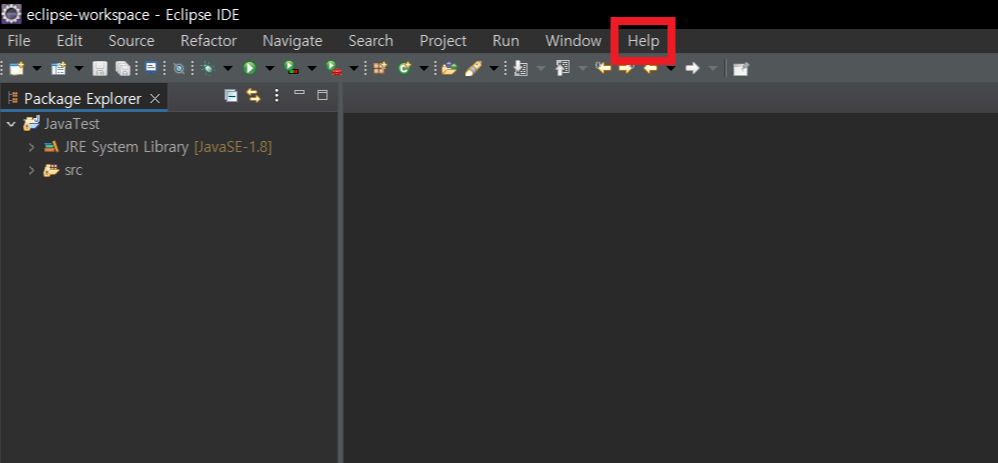
Task: Click the Forward navigation white arrow
Action: [x=692, y=68]
